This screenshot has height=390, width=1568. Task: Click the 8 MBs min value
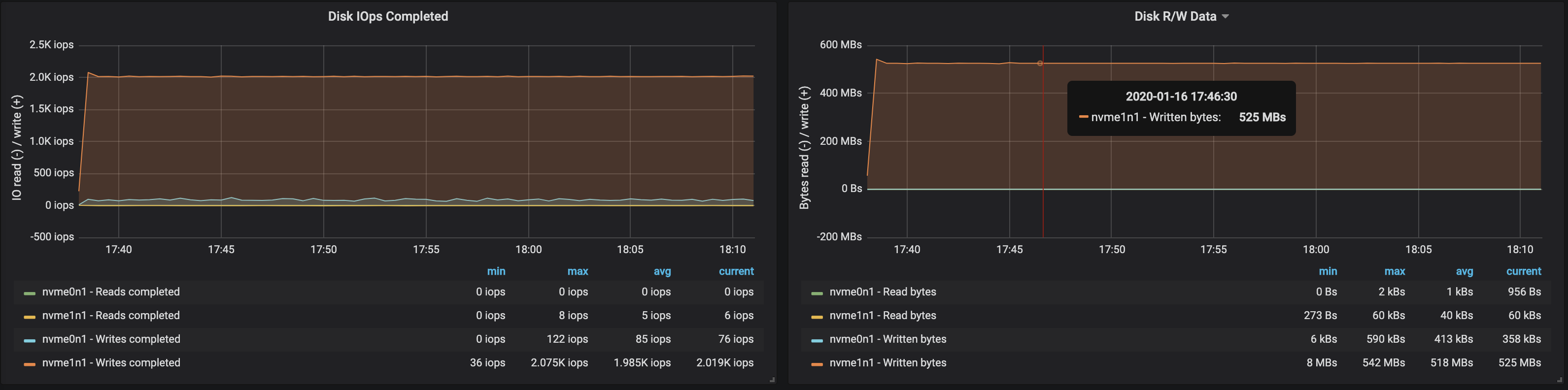point(1322,362)
